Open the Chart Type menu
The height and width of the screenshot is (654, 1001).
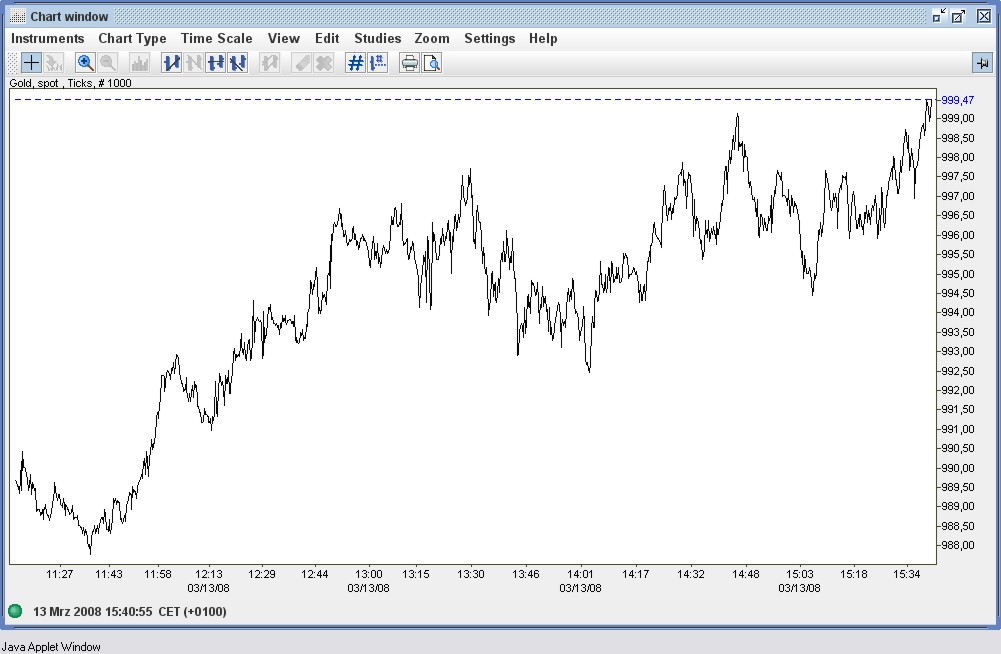point(132,38)
